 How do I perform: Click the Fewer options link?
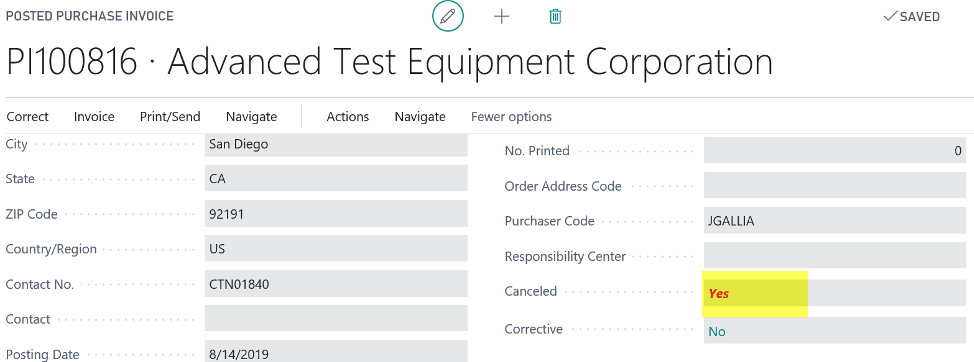[x=511, y=117]
